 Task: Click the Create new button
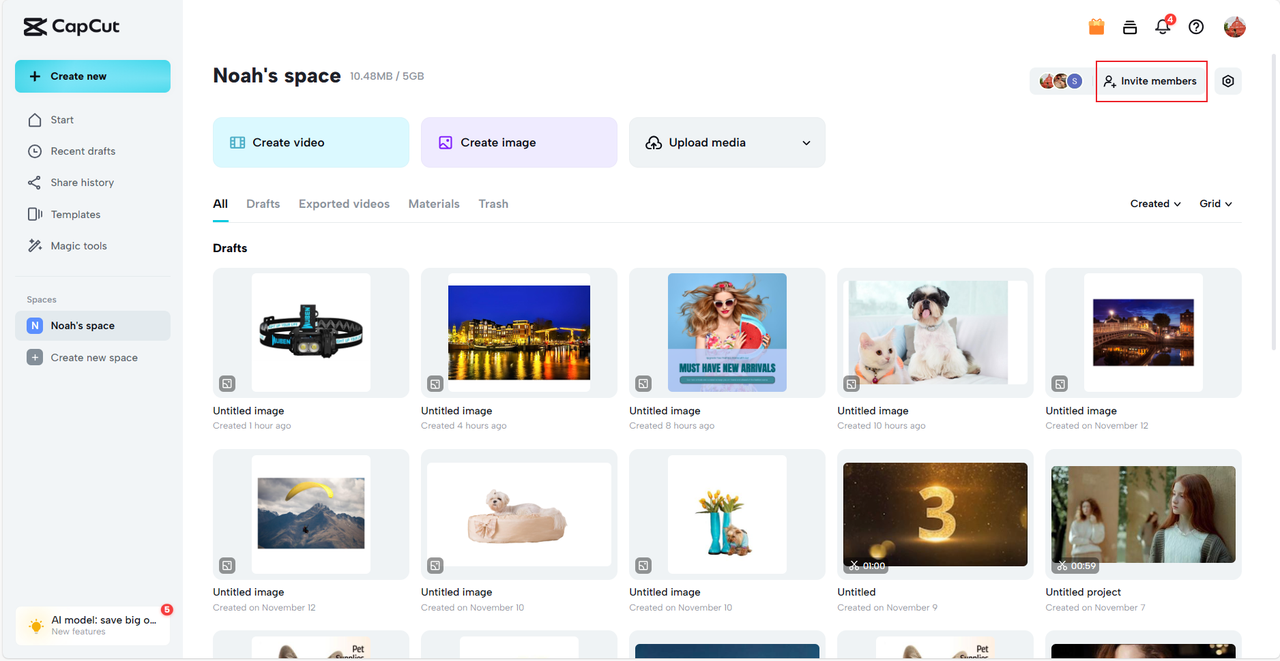tap(92, 76)
